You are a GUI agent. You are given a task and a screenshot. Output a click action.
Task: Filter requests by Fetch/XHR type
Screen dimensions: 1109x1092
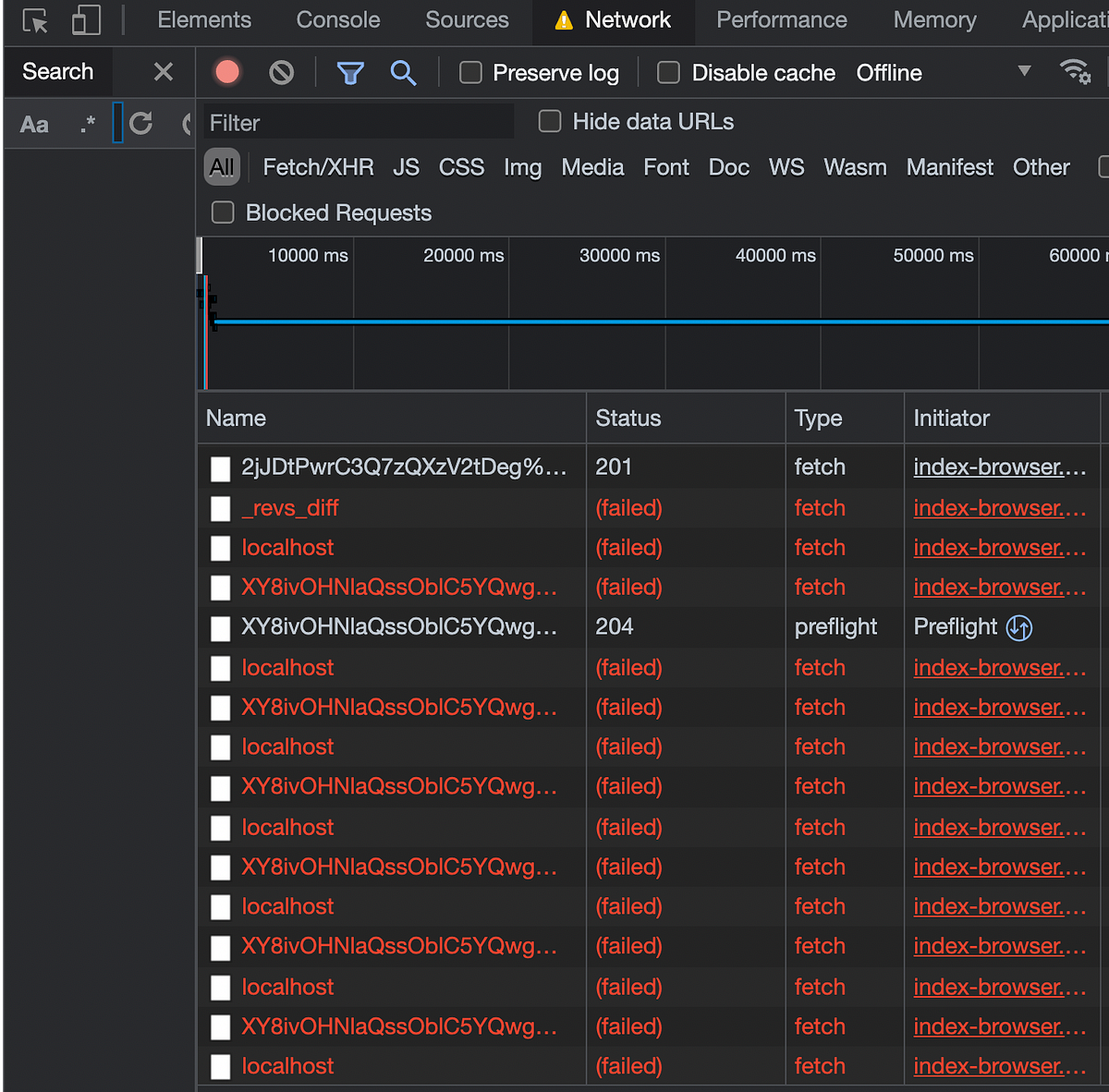point(318,167)
